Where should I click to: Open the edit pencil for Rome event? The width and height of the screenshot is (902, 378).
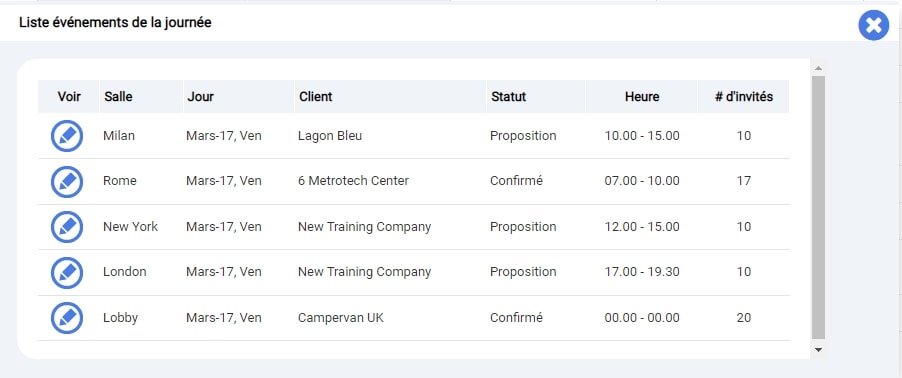point(67,181)
